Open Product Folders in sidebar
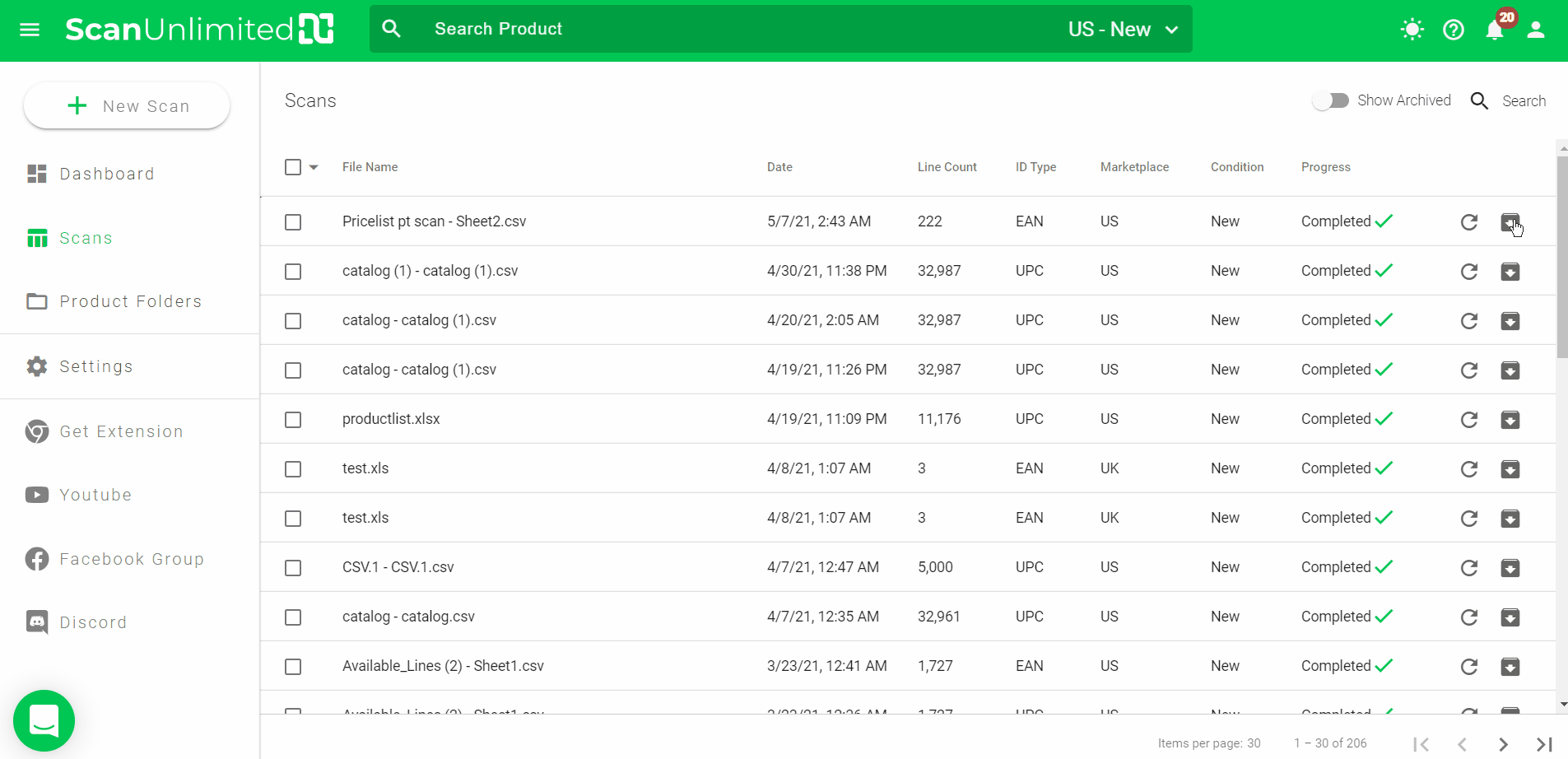 130,301
